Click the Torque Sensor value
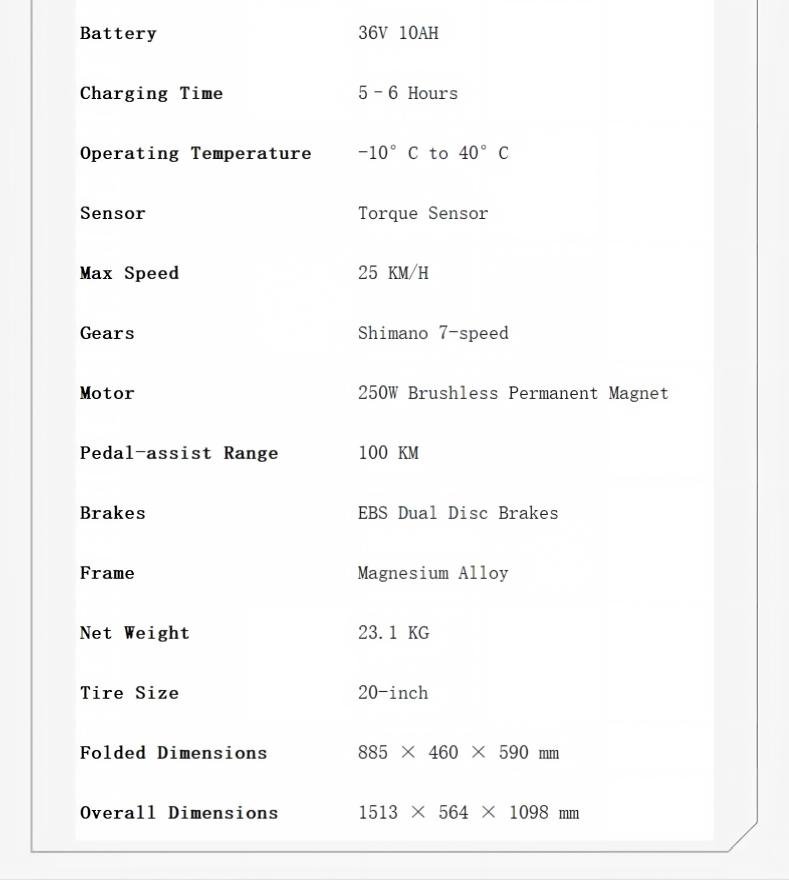This screenshot has width=789, height=880. [x=423, y=214]
